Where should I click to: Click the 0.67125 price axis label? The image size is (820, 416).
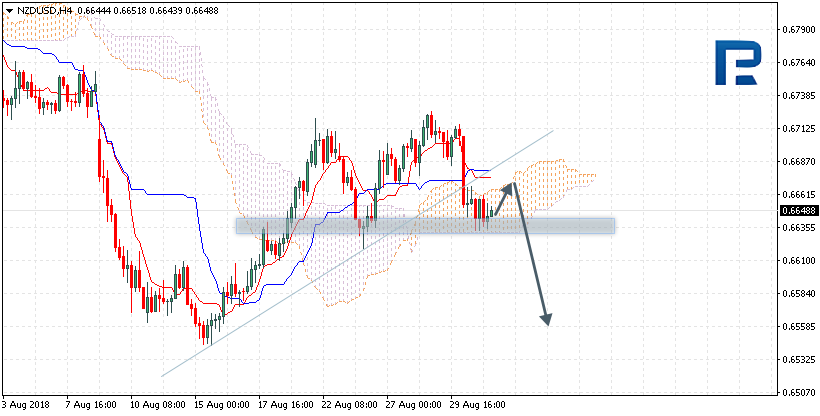click(797, 128)
